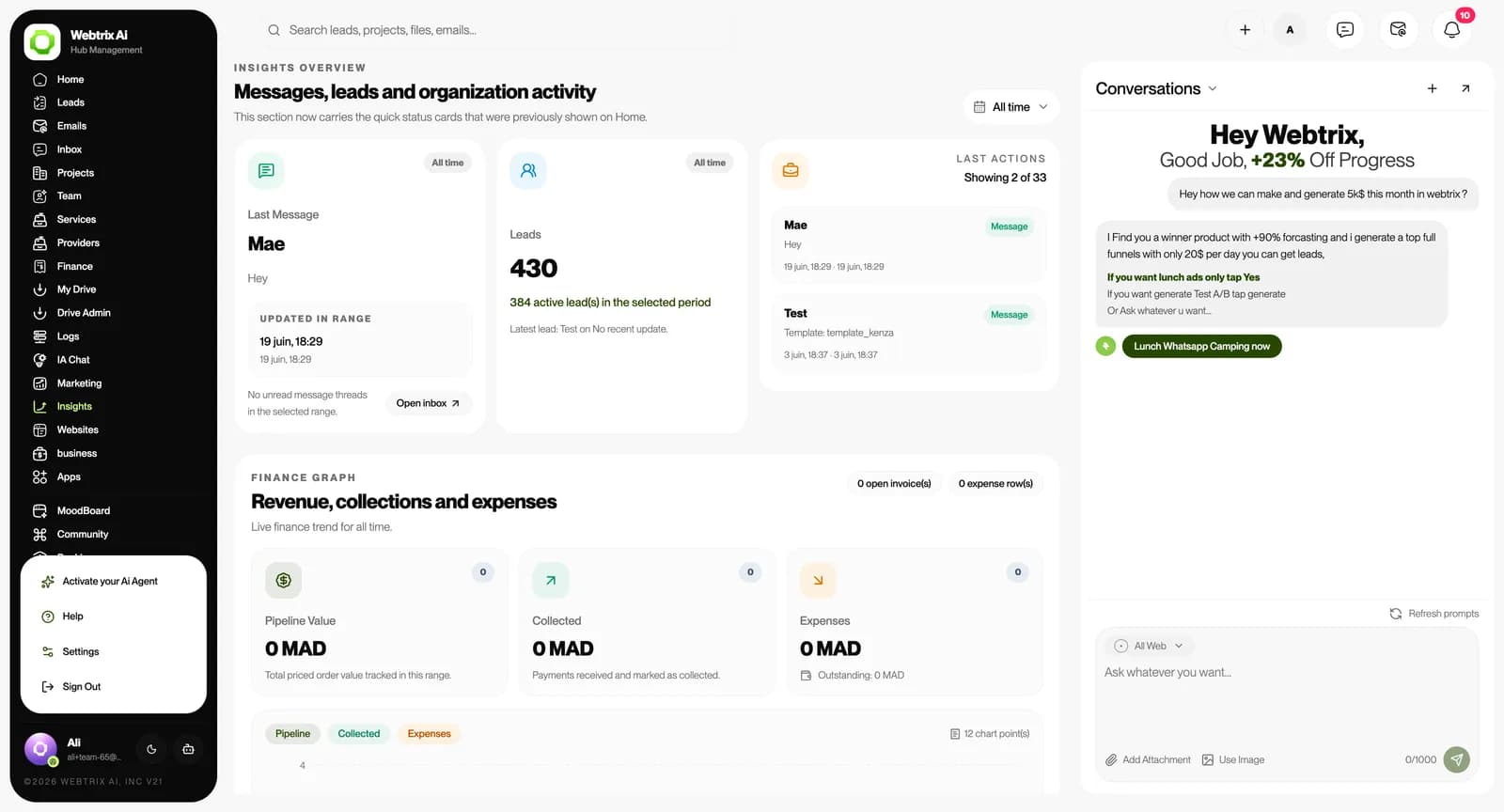Go to Leads in the sidebar
This screenshot has width=1504, height=812.
[x=70, y=102]
